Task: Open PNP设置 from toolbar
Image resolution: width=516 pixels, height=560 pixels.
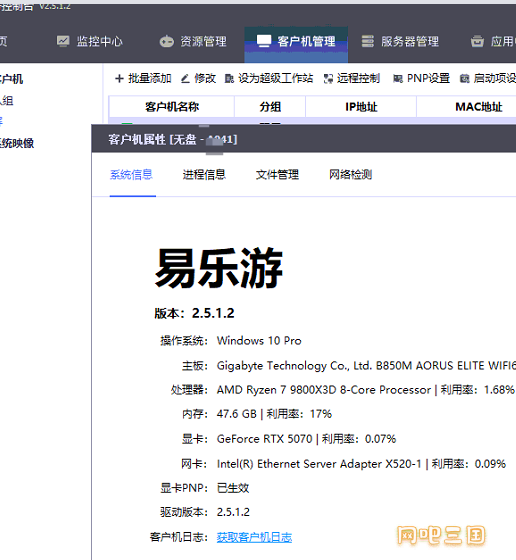Action: click(x=421, y=78)
